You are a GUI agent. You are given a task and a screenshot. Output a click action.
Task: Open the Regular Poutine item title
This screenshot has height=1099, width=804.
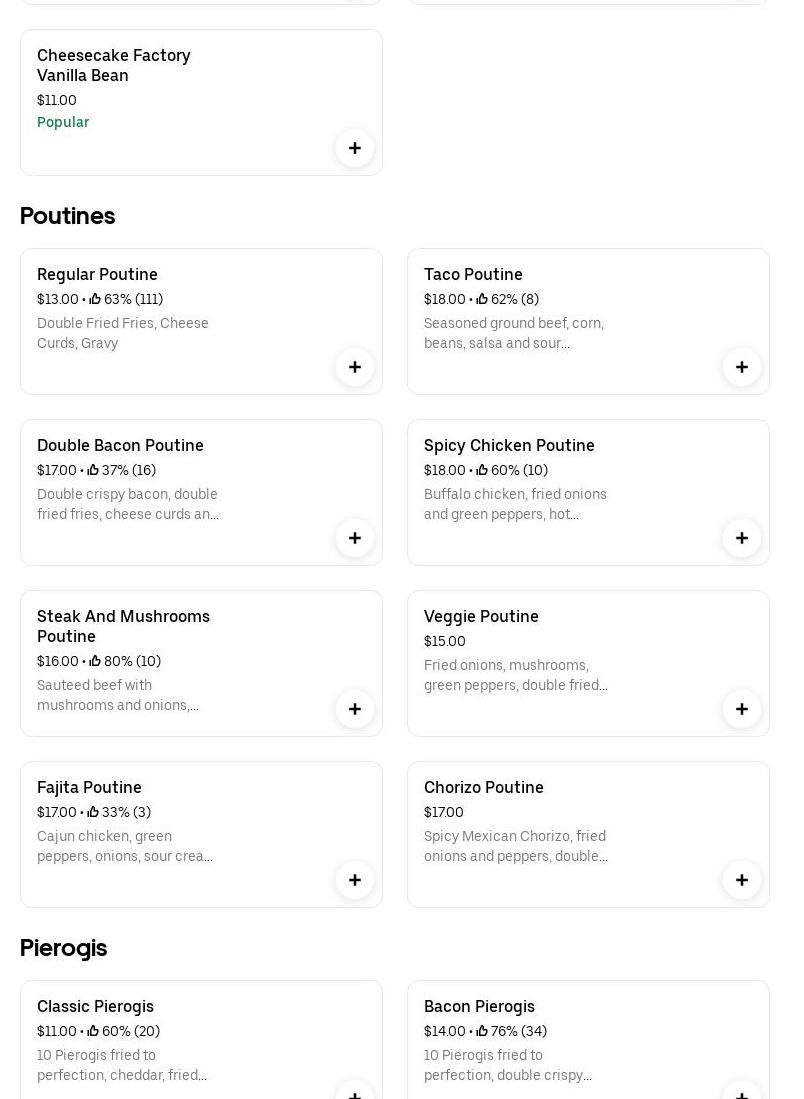click(97, 274)
